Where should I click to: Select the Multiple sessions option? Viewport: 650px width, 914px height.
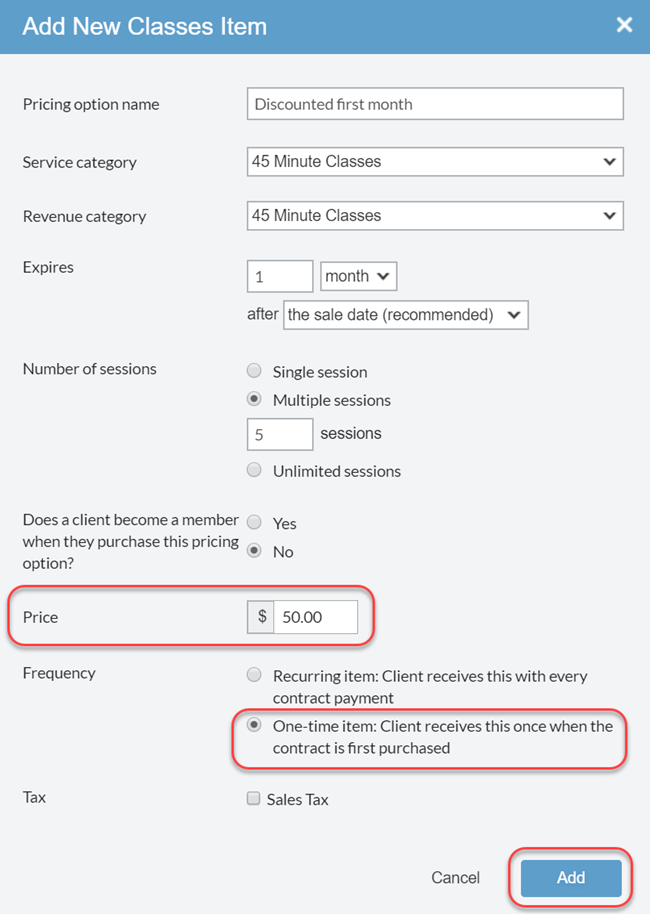tap(253, 398)
